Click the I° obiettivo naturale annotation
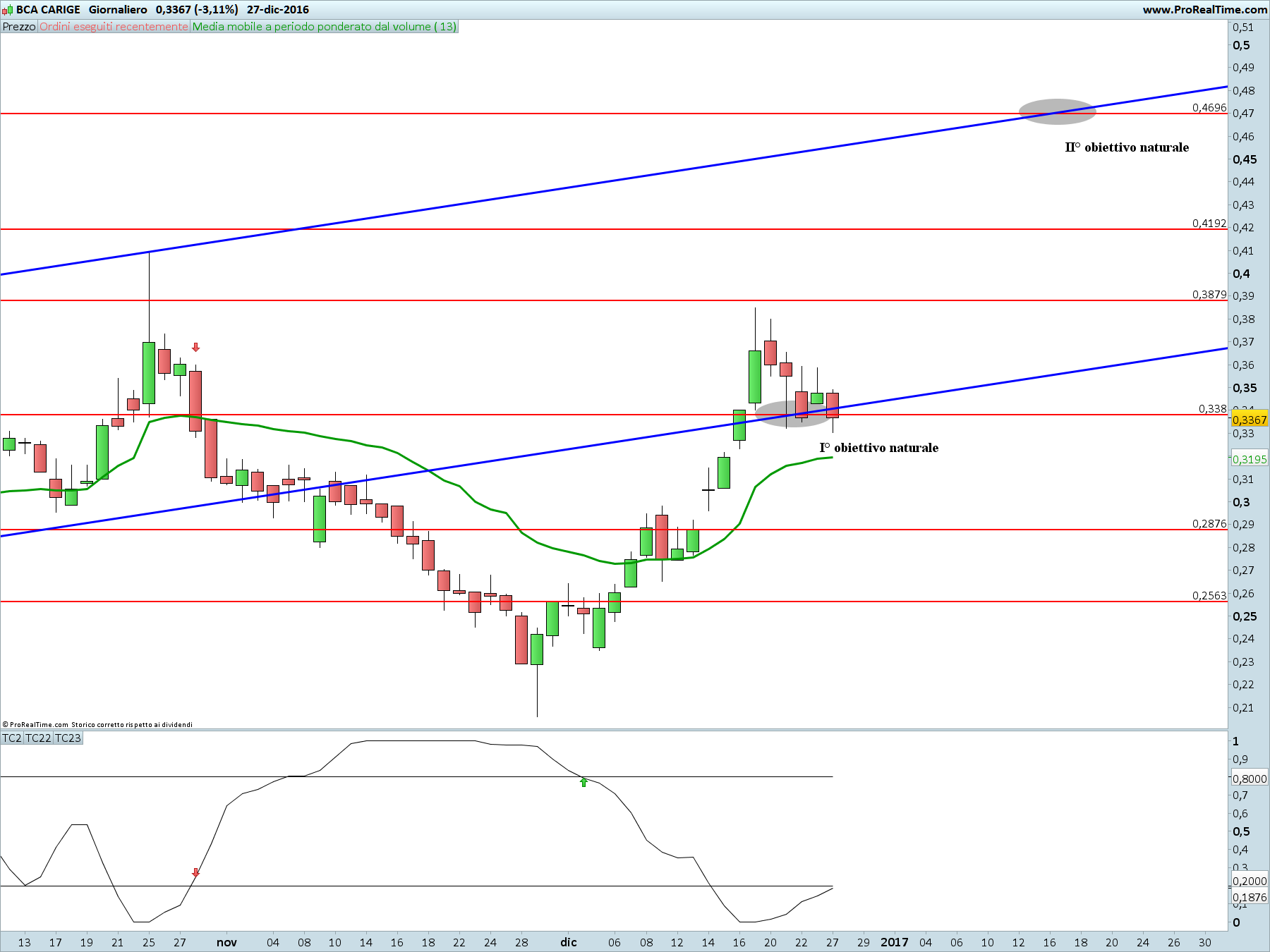The width and height of the screenshot is (1270, 952). 878,448
